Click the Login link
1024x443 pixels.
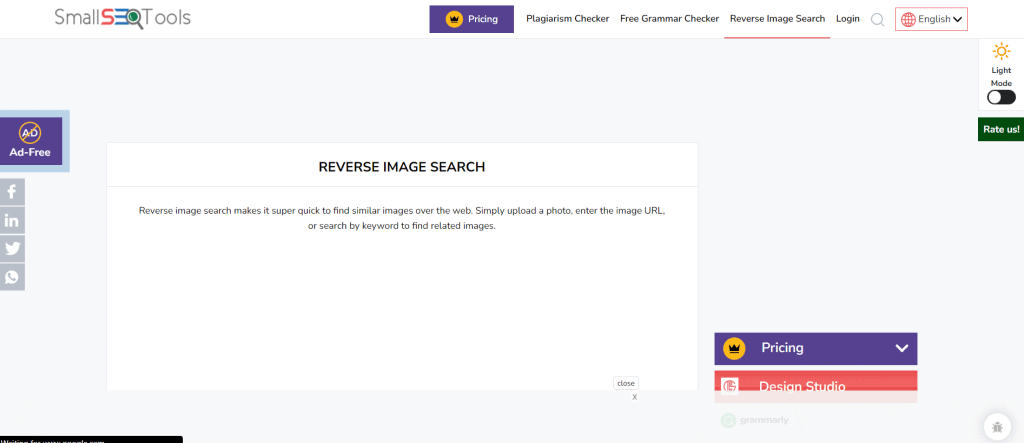tap(848, 19)
